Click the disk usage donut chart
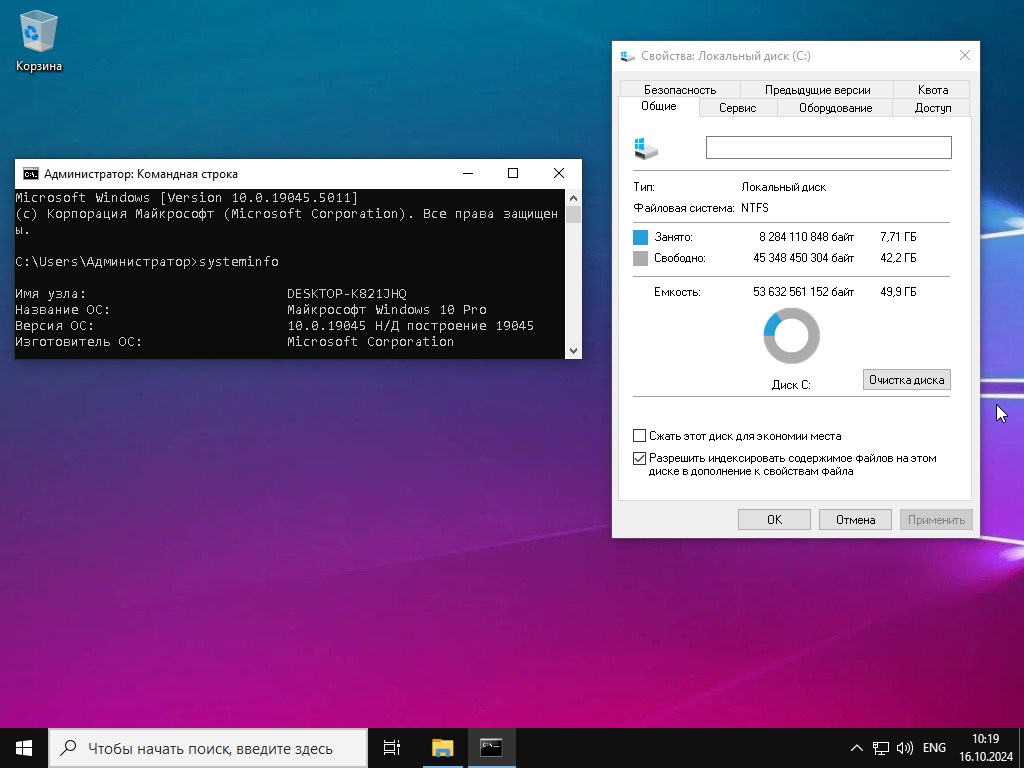Screen dimensions: 1024x768 [791, 336]
